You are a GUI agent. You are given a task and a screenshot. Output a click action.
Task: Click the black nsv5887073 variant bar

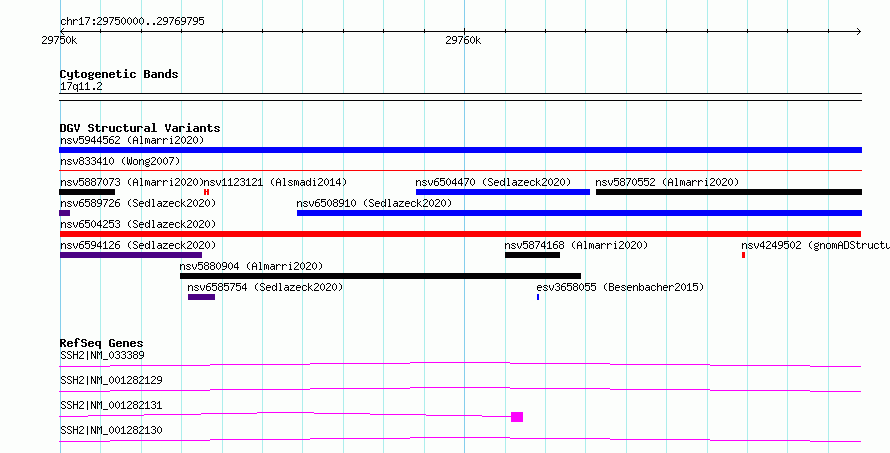tap(87, 192)
